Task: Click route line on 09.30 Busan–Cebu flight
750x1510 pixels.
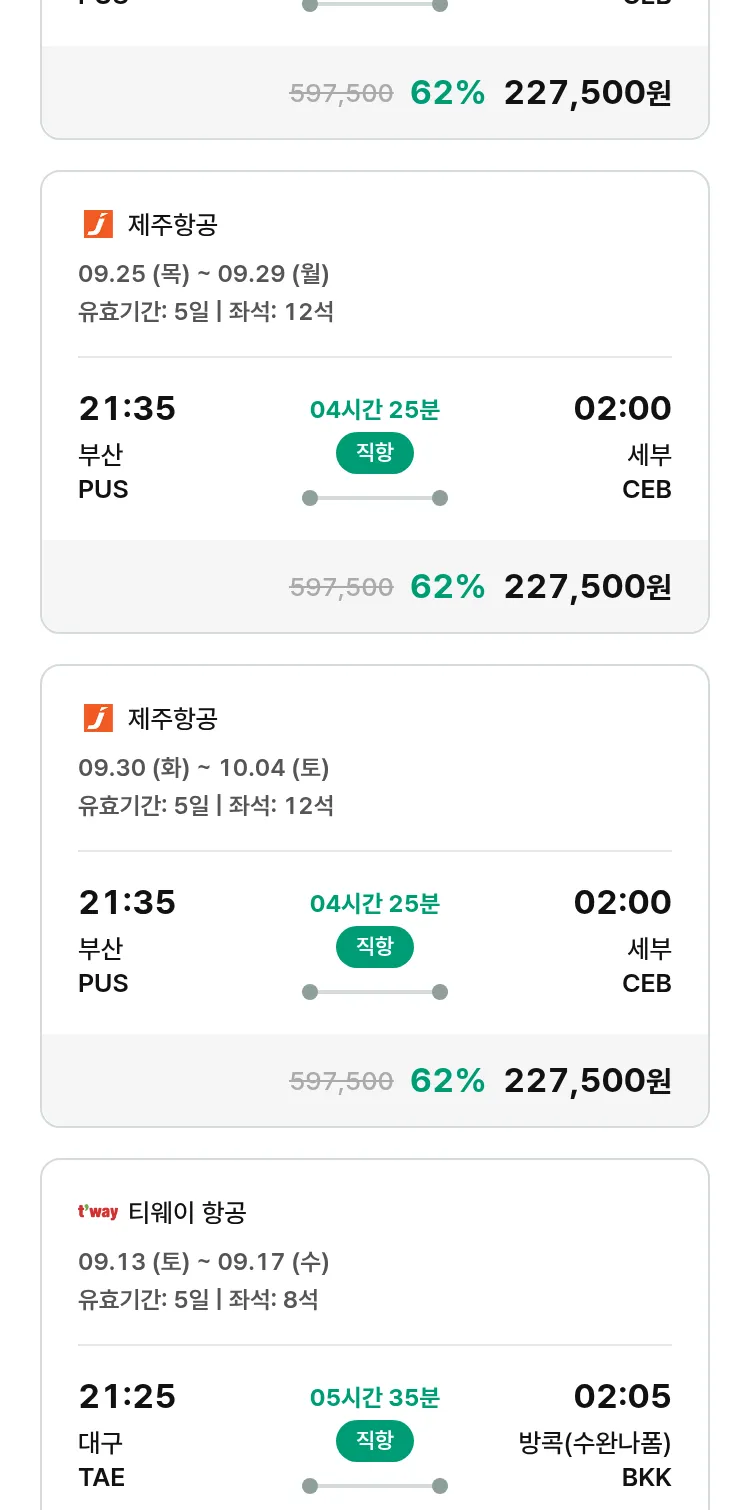Action: click(374, 992)
